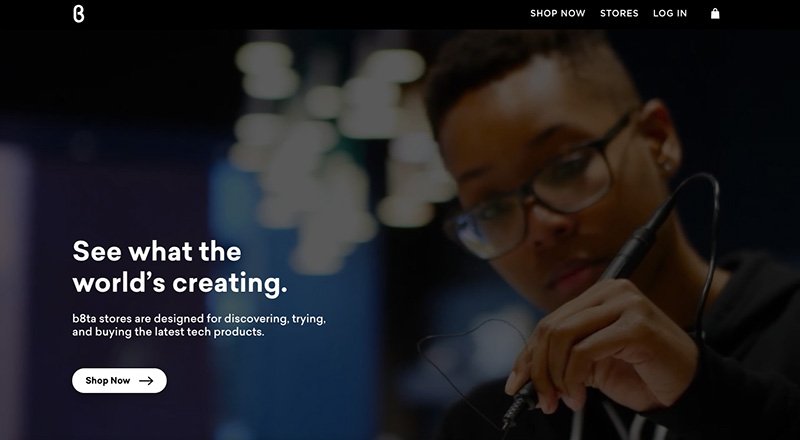The image size is (800, 440).
Task: Click the hand gripping the pen
Action: click(602, 347)
